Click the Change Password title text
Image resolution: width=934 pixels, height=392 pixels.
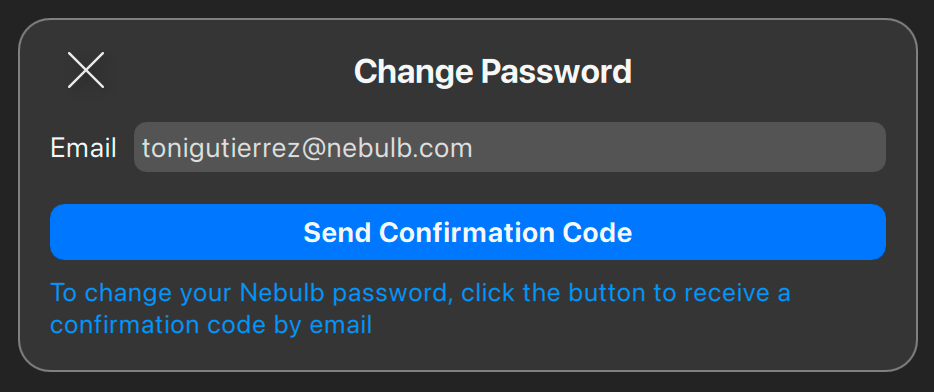point(493,71)
